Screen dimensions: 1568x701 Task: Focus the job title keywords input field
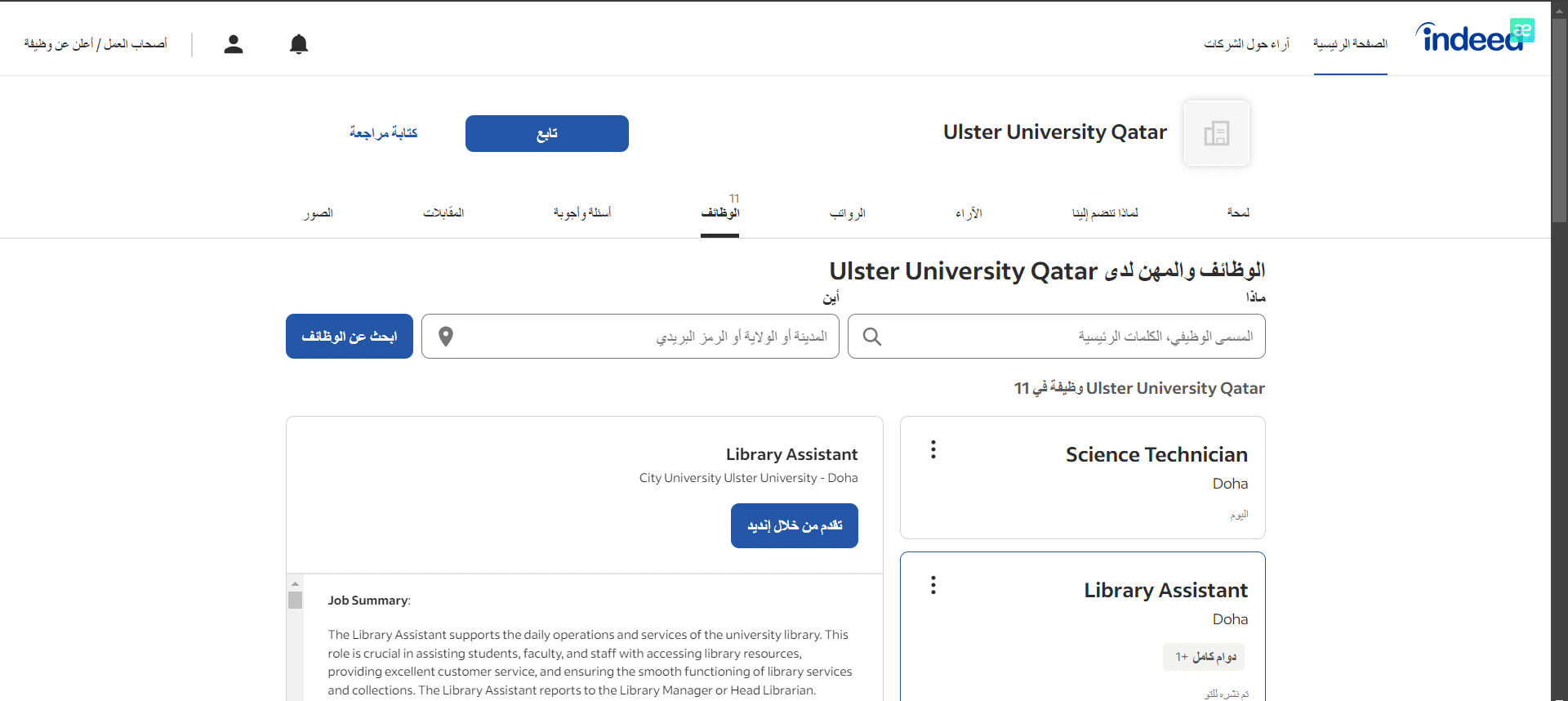coord(1057,337)
